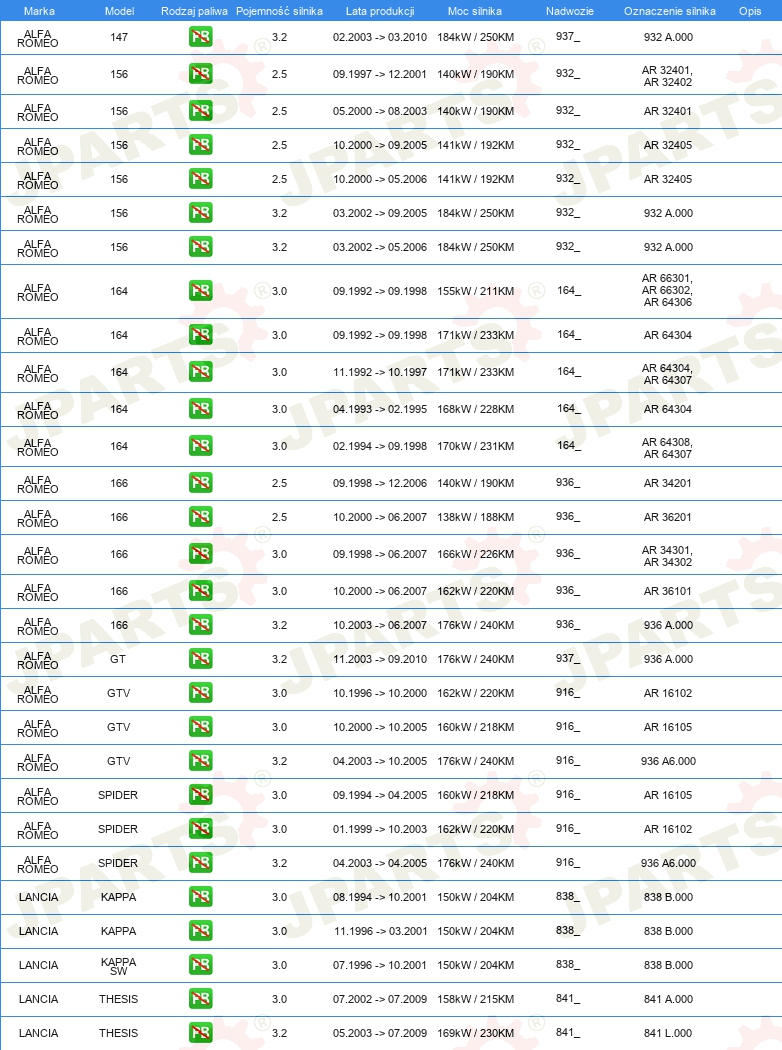The width and height of the screenshot is (782, 1050).
Task: Click the fuel icon in the 164 168kW / 228KM row
Action: tap(200, 408)
